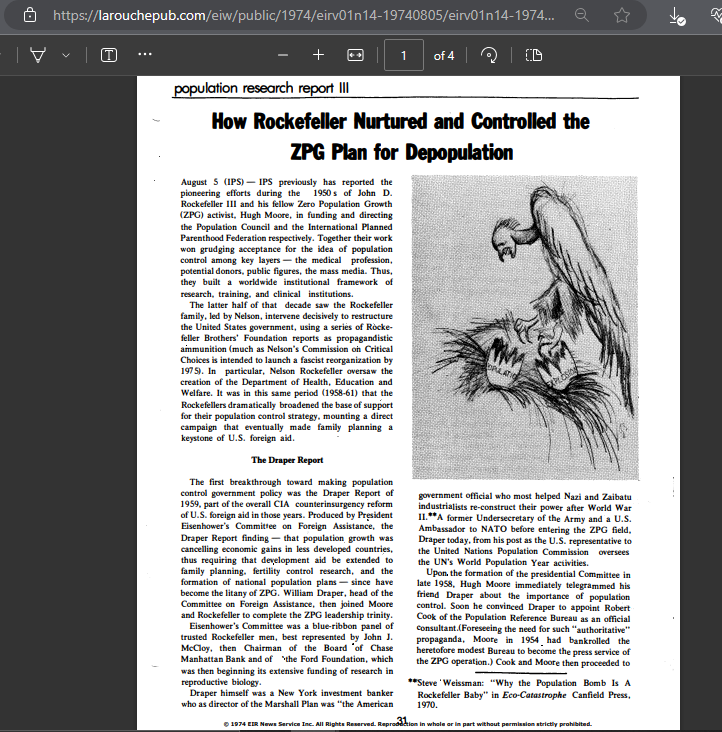Bookmark this page with the star icon

click(x=622, y=15)
